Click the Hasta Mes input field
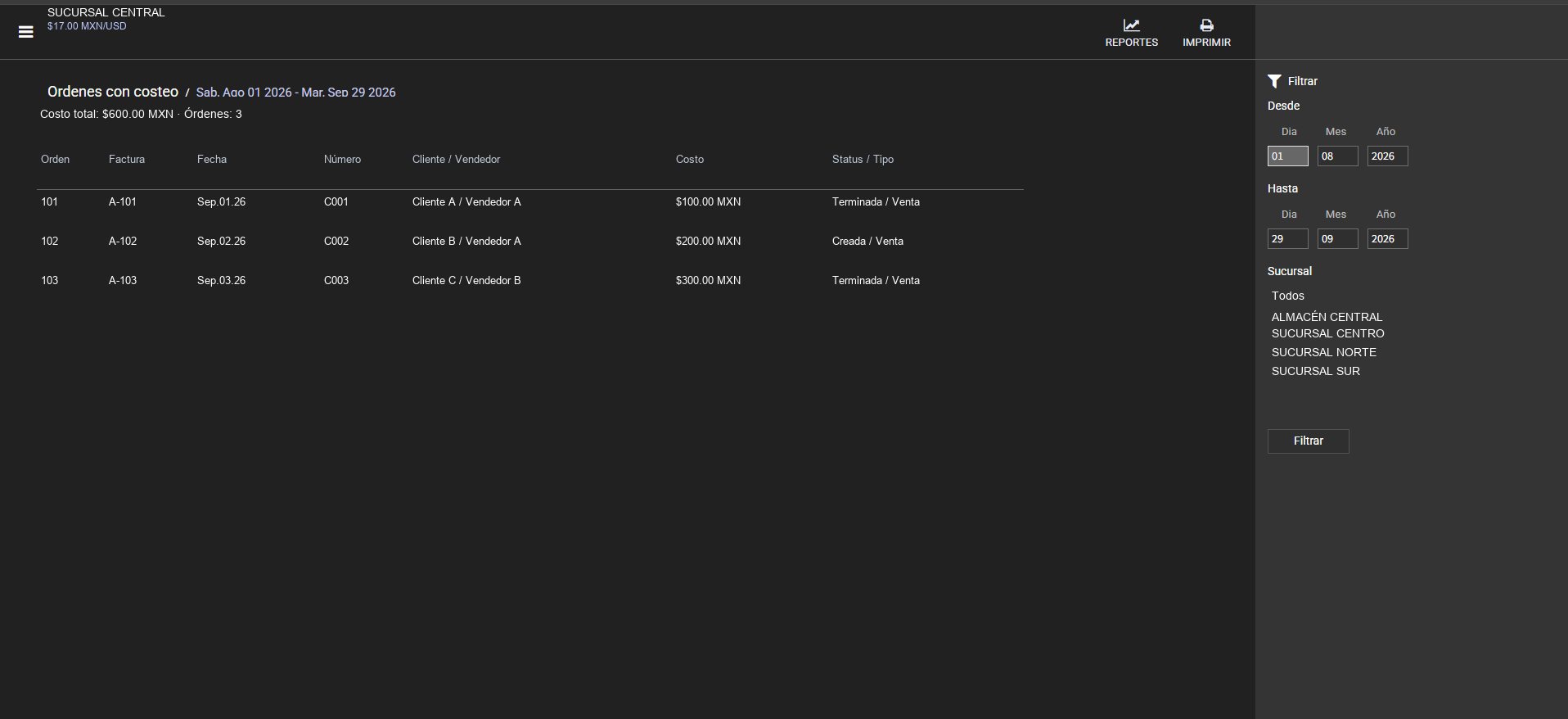 click(x=1338, y=239)
